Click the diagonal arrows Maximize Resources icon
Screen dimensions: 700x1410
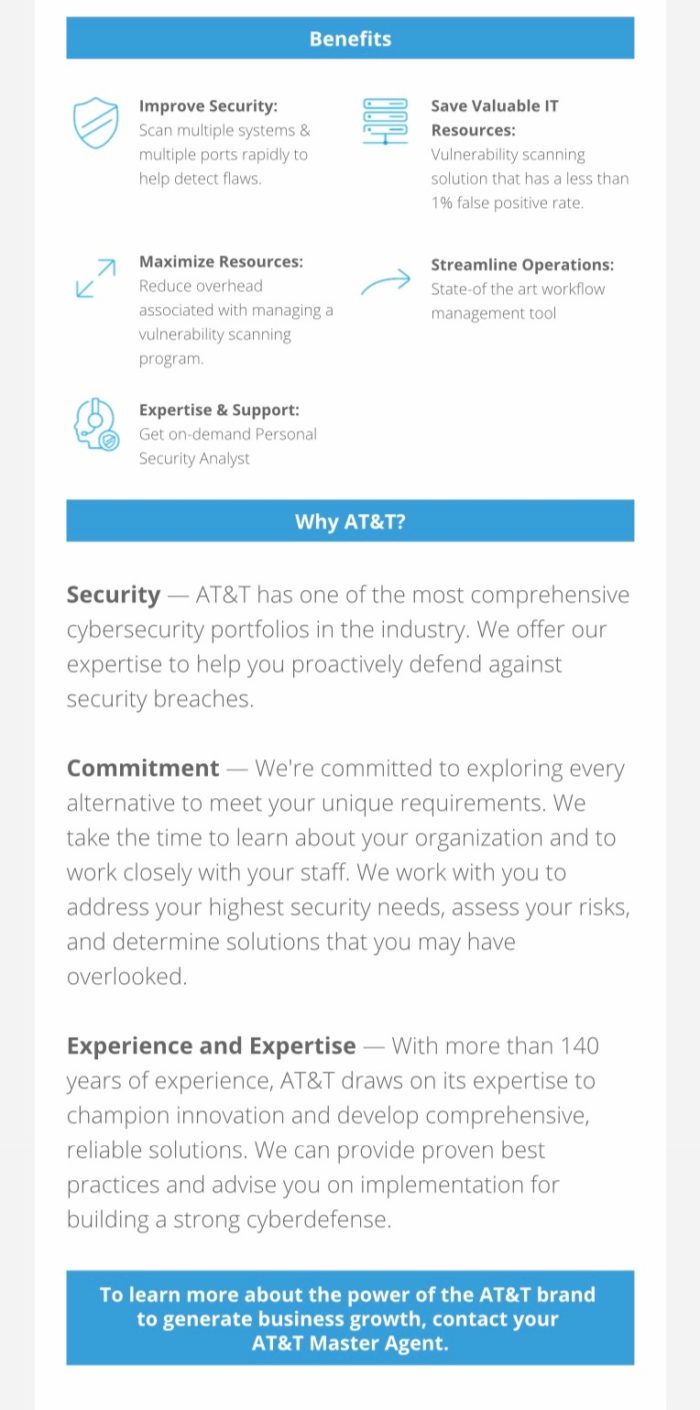click(96, 278)
